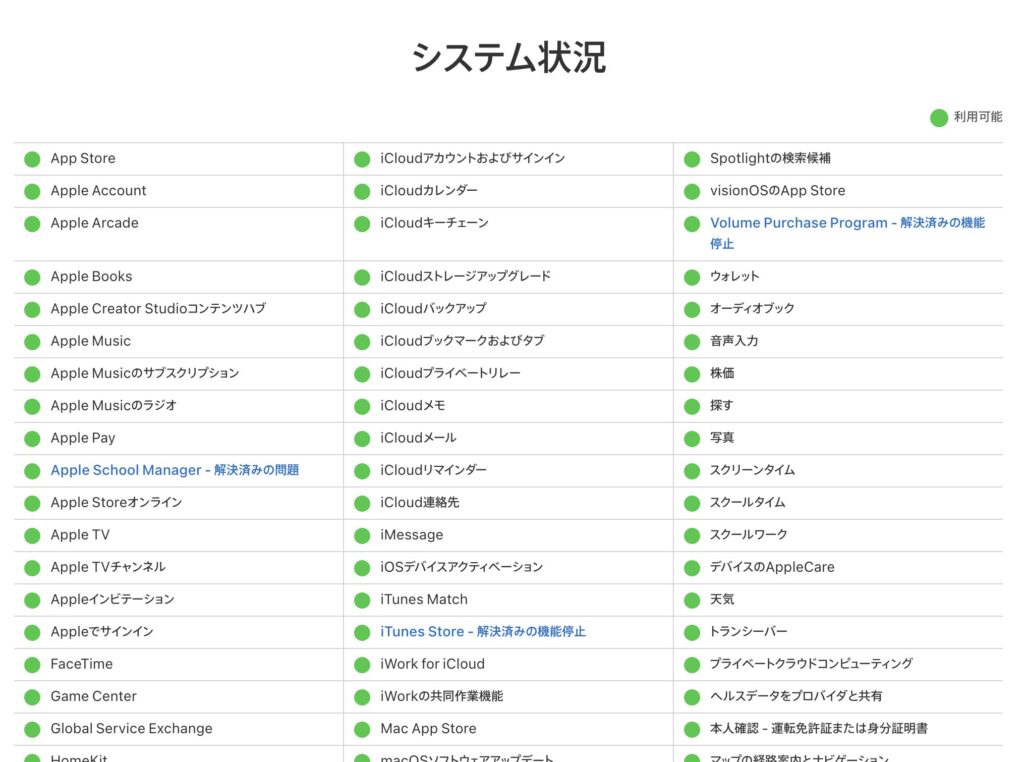Select the iCloudバックアップ service entry
The width and height of the screenshot is (1024, 762).
(x=433, y=309)
